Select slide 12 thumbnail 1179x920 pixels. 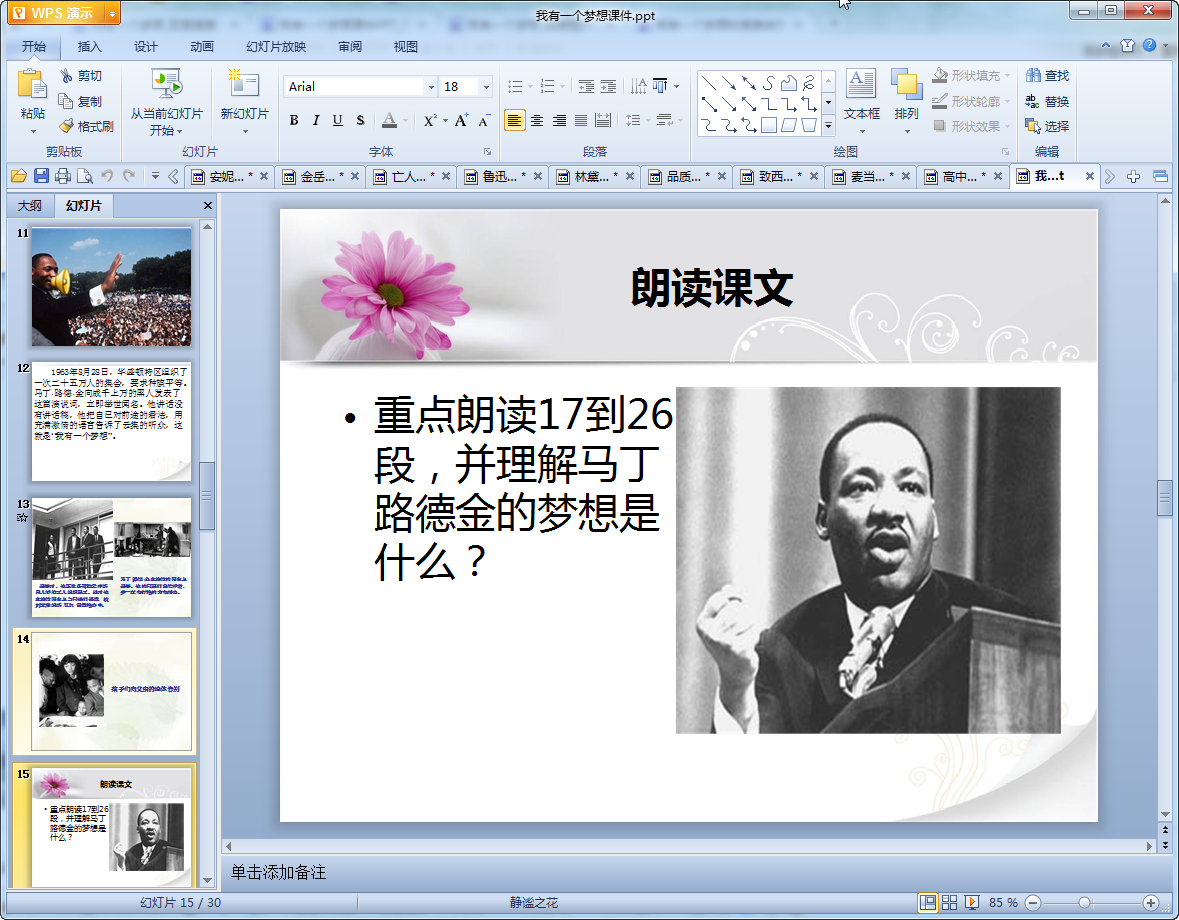click(x=111, y=422)
